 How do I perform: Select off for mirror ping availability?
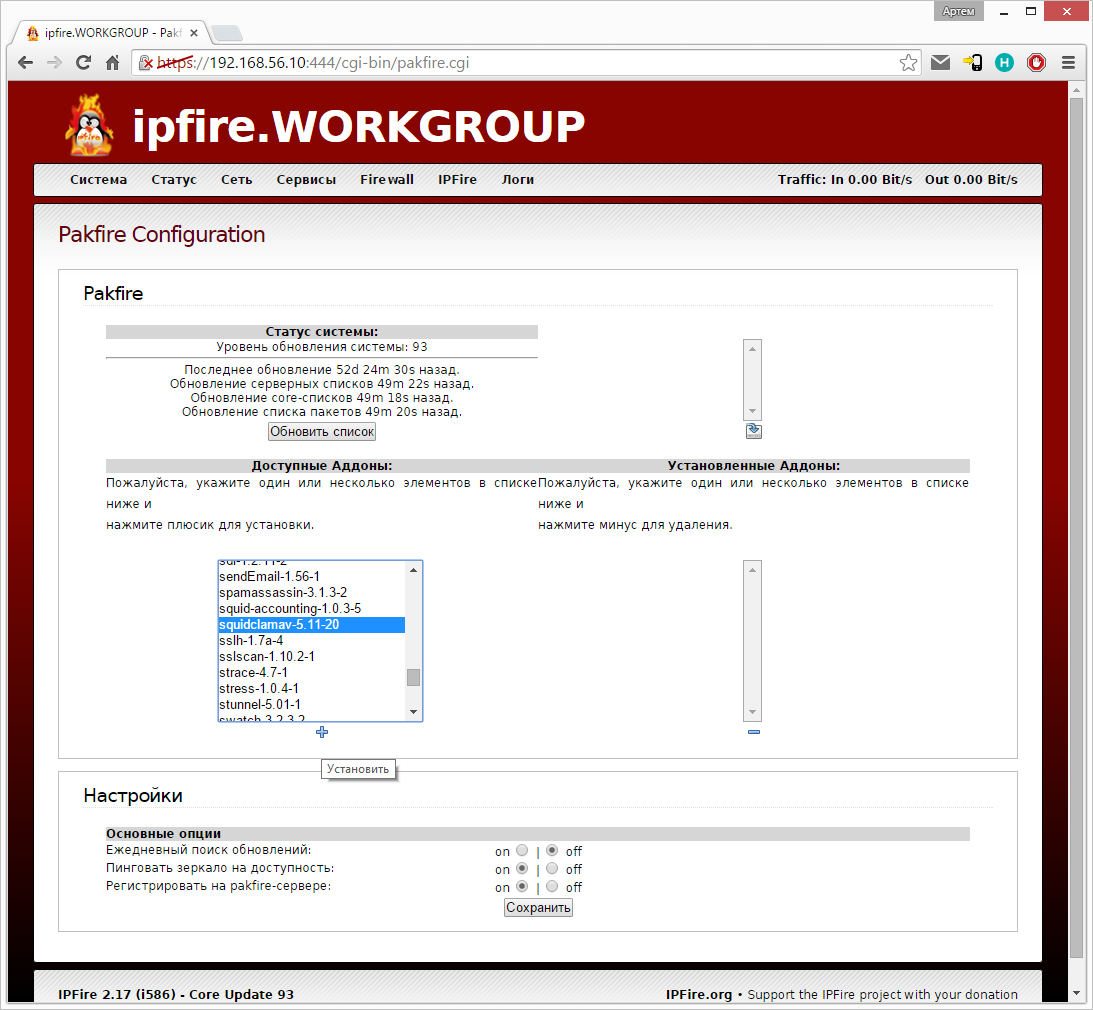click(x=552, y=869)
